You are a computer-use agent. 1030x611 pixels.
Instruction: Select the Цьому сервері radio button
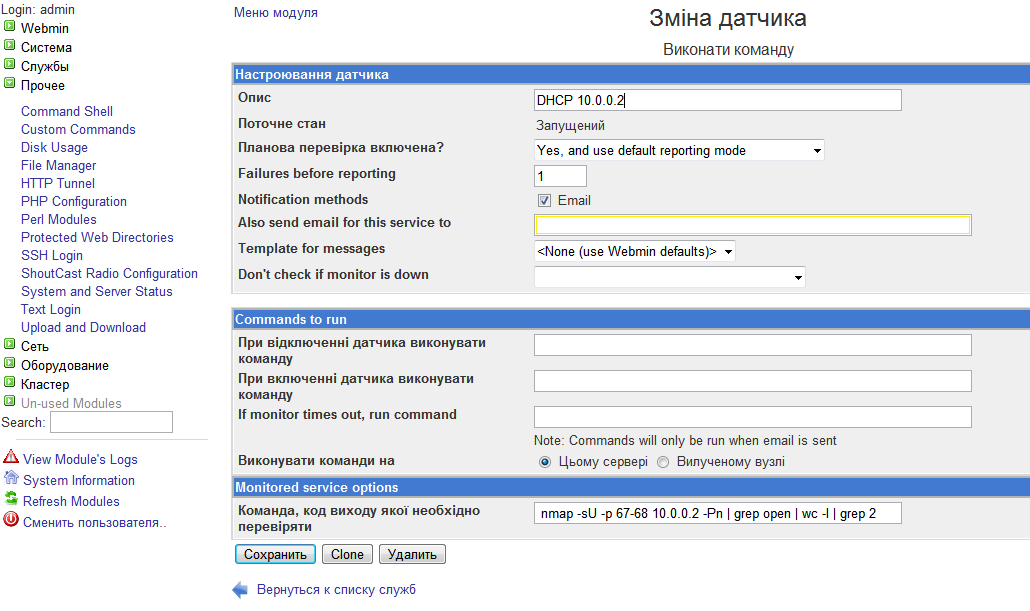[x=545, y=462]
